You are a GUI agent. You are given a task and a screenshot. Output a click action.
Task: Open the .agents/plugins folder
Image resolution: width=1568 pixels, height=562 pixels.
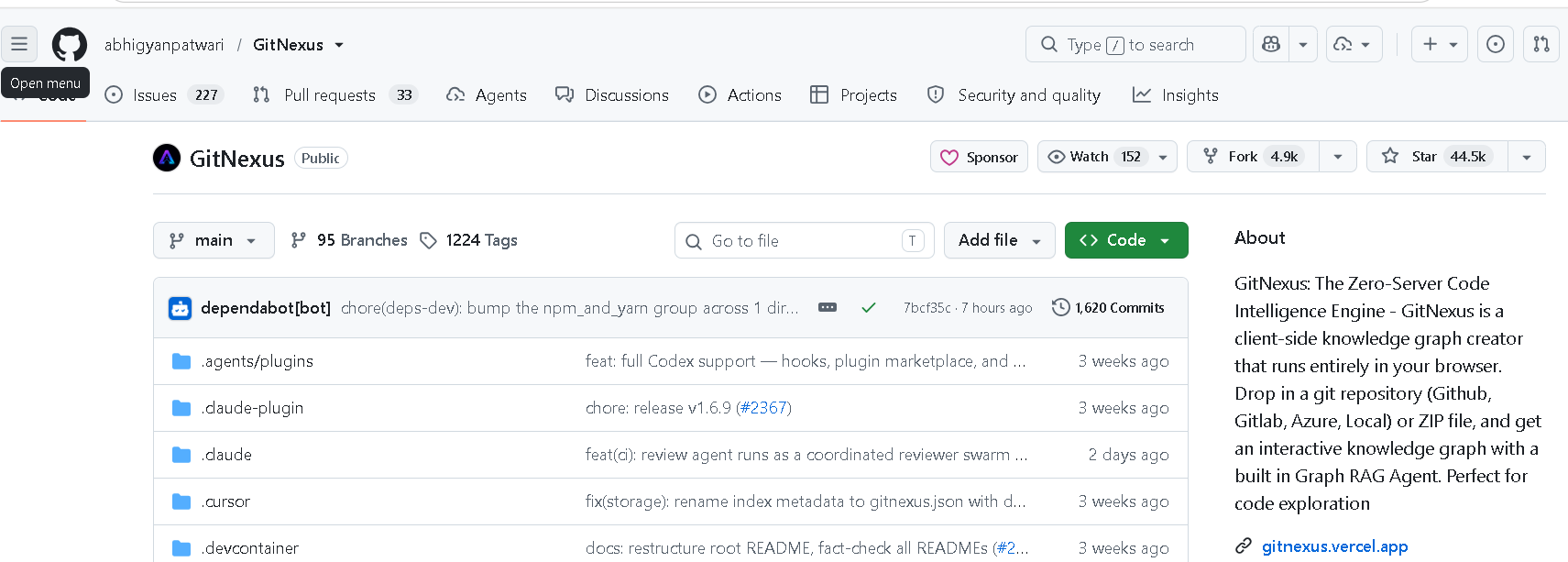[258, 361]
